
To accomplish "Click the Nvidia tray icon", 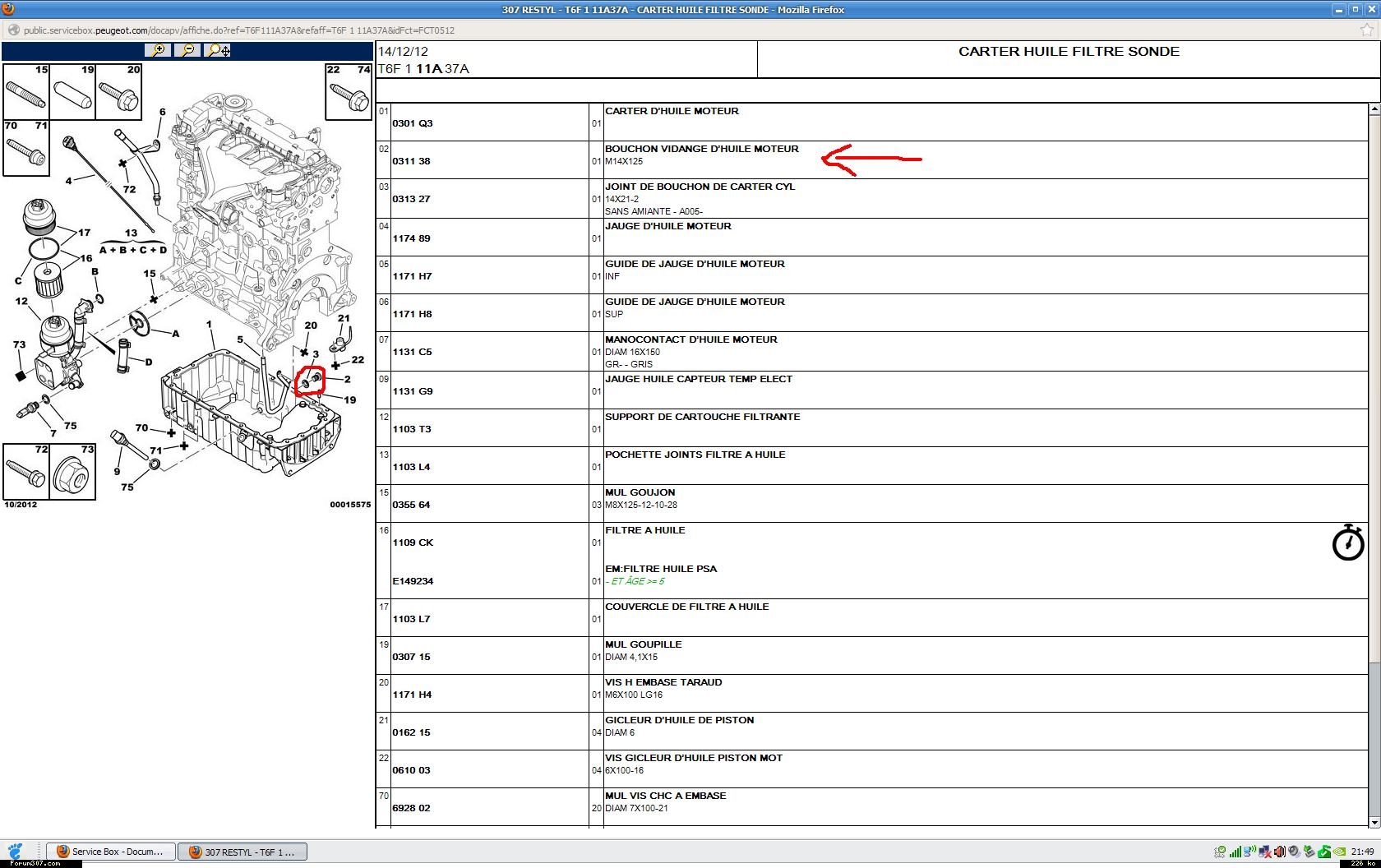I will tap(1340, 852).
